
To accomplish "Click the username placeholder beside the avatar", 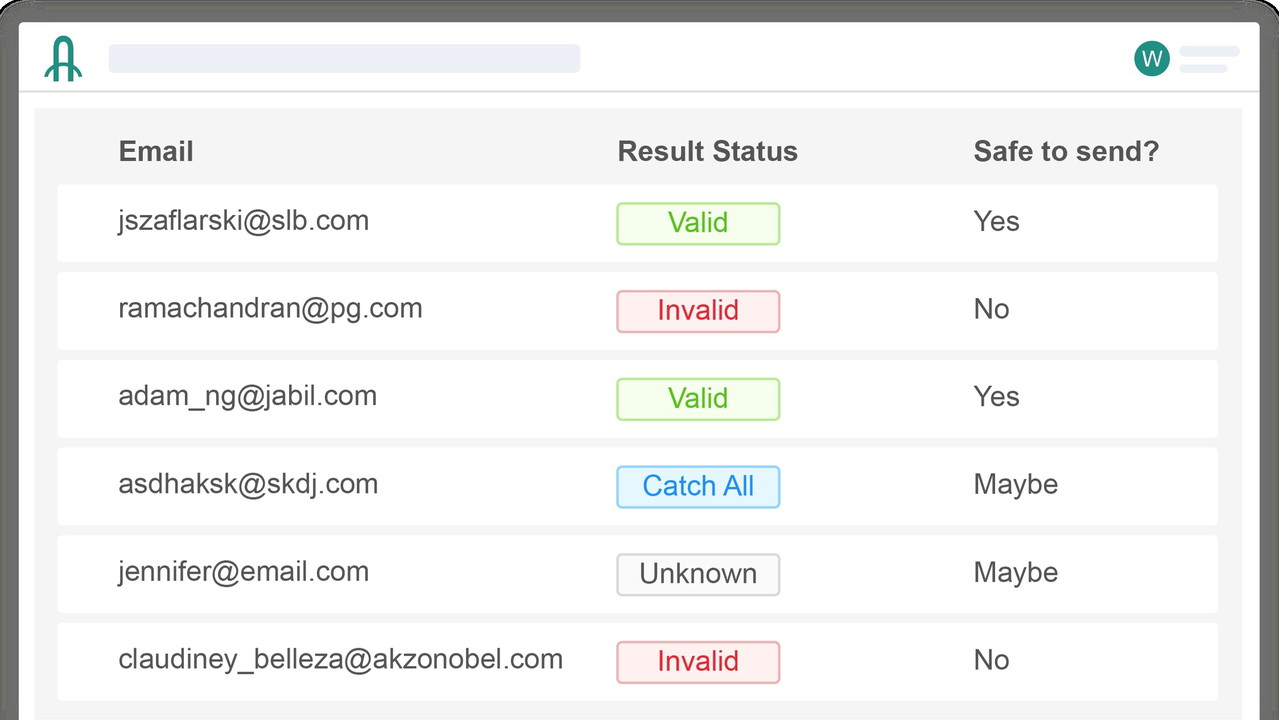I will [x=1208, y=59].
